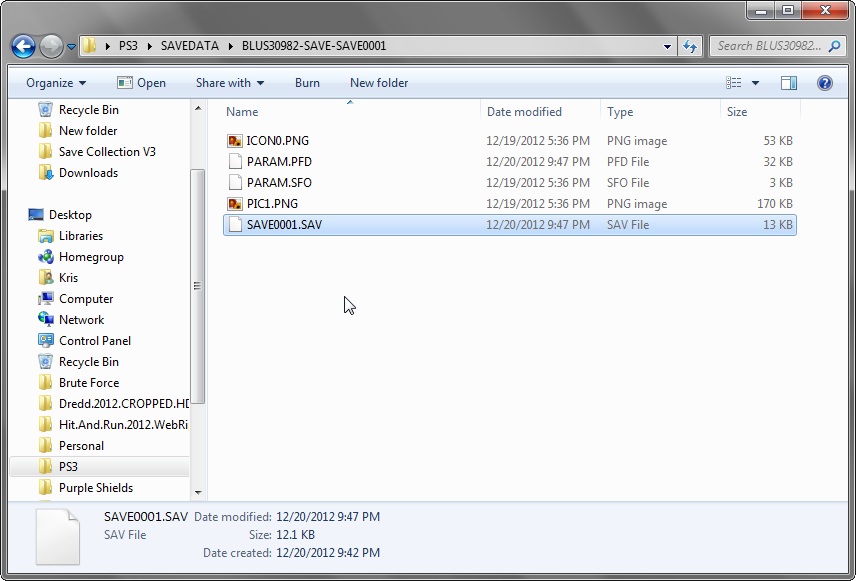The image size is (856, 581).
Task: Open New folder in the sidebar
Action: pos(88,131)
